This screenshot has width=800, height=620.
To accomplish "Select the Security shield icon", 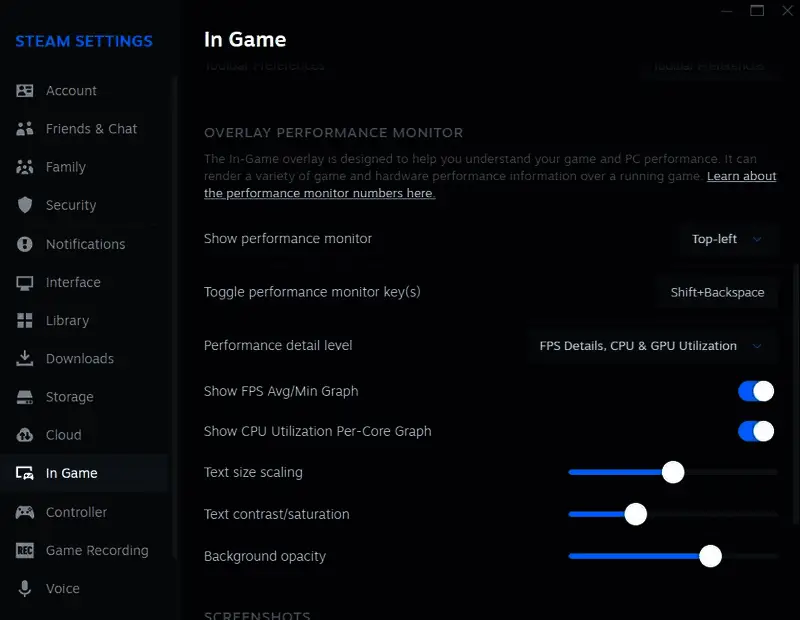I will [x=25, y=205].
